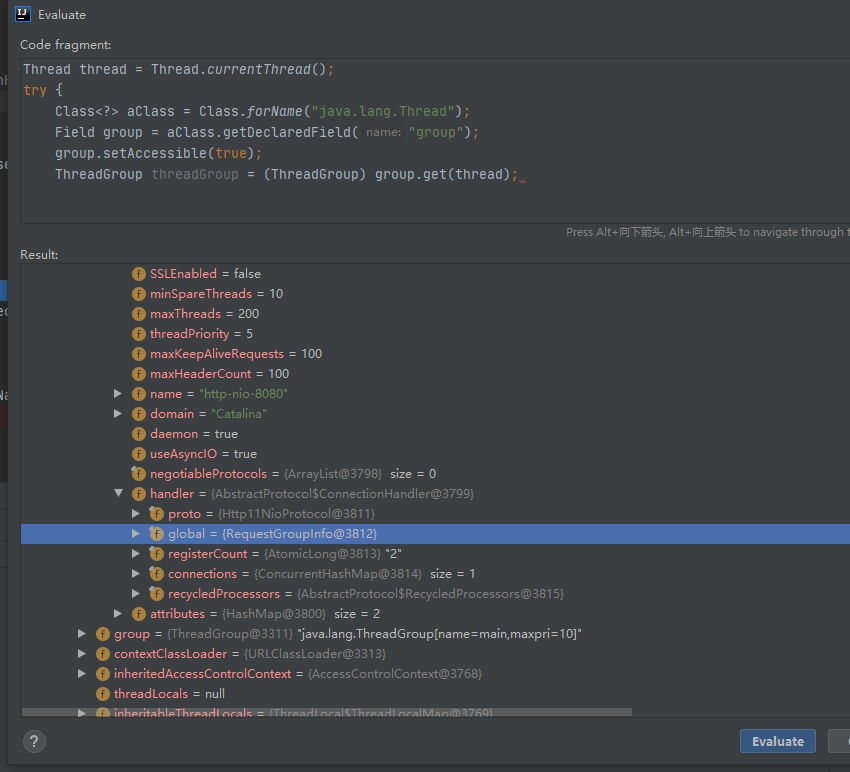Click the field icon beside inheritedAccessControlContext
850x772 pixels.
102,674
